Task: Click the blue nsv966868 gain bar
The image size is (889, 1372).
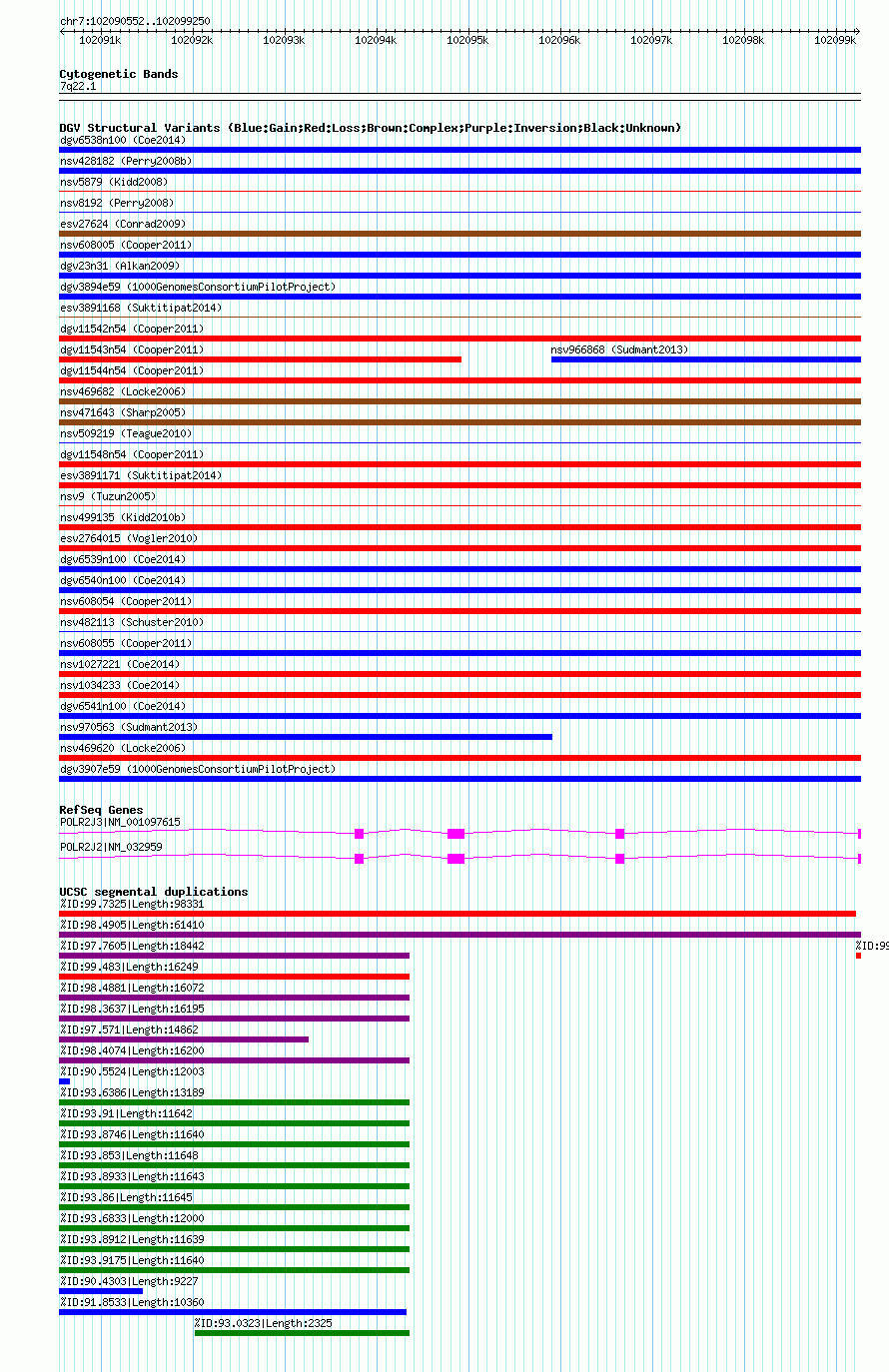Action: click(706, 359)
